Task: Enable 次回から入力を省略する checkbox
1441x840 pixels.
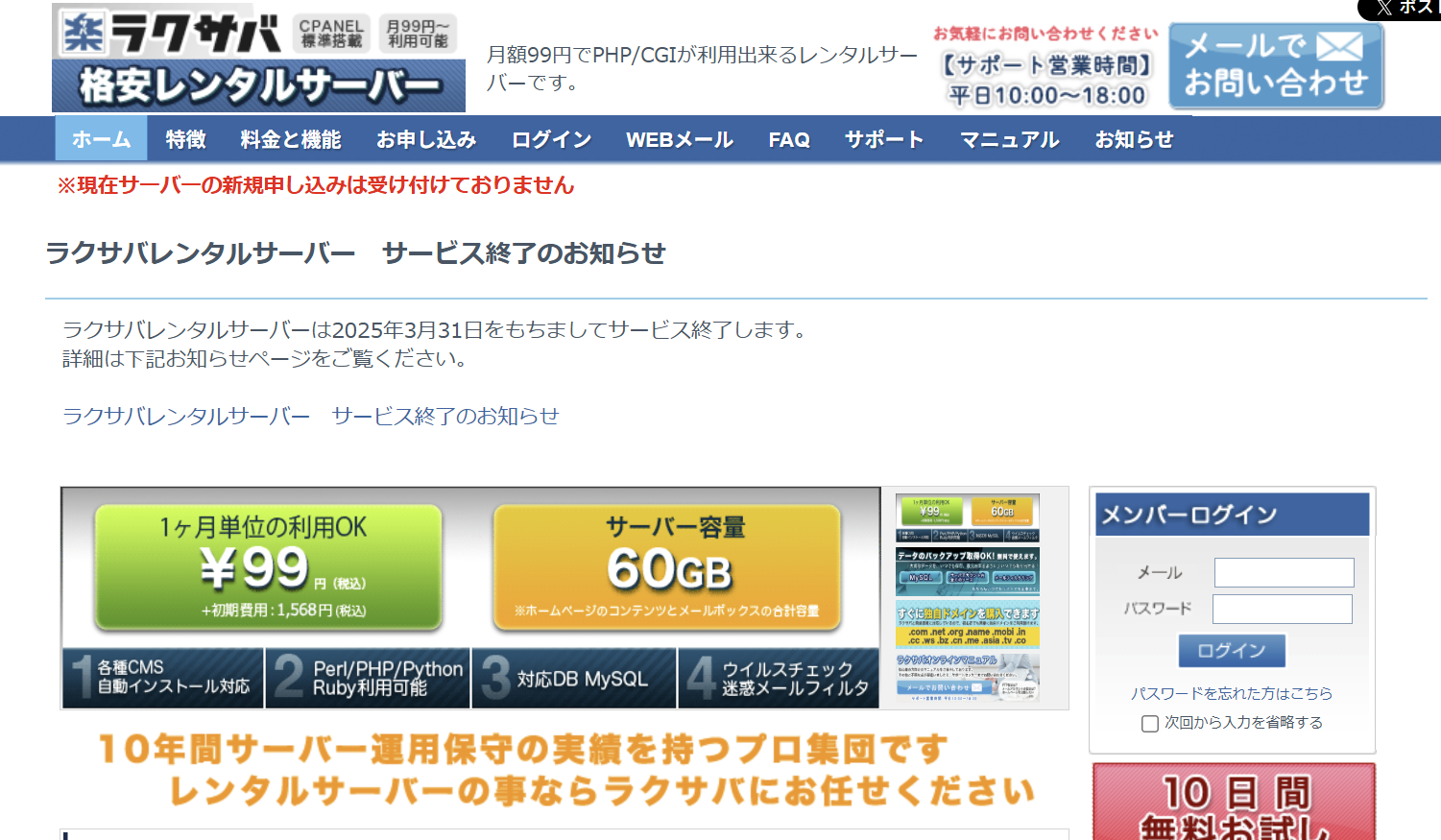Action: point(1149,723)
